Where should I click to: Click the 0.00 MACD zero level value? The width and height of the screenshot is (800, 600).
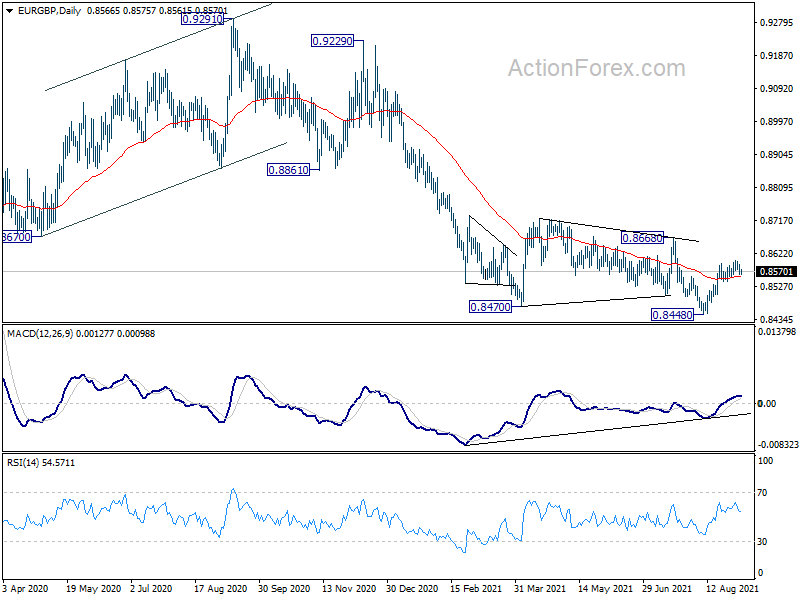(x=767, y=404)
